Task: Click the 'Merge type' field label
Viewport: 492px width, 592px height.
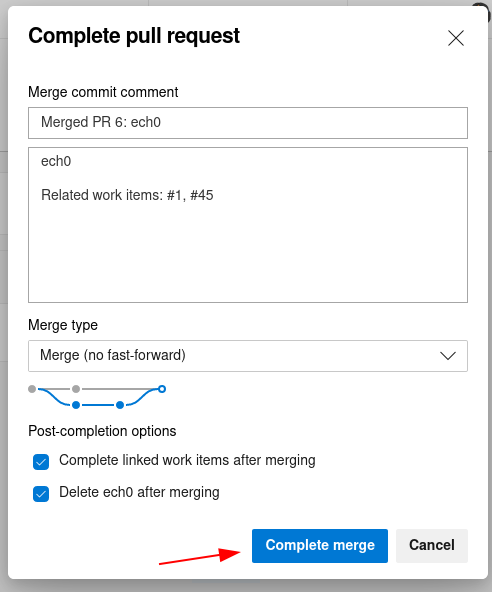Action: coord(63,325)
